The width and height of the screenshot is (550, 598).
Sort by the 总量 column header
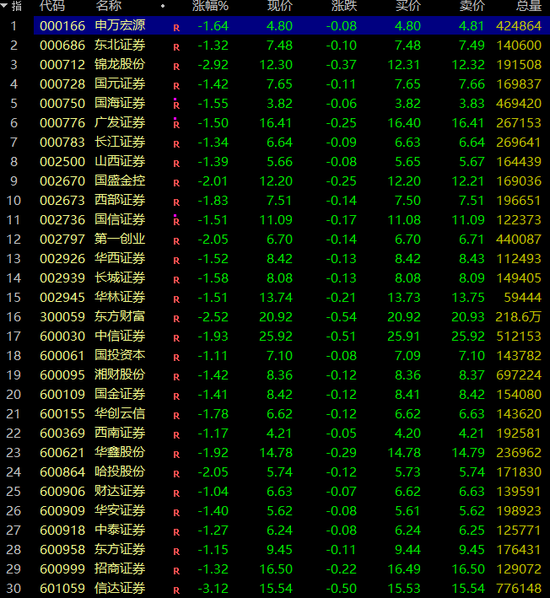pos(529,5)
